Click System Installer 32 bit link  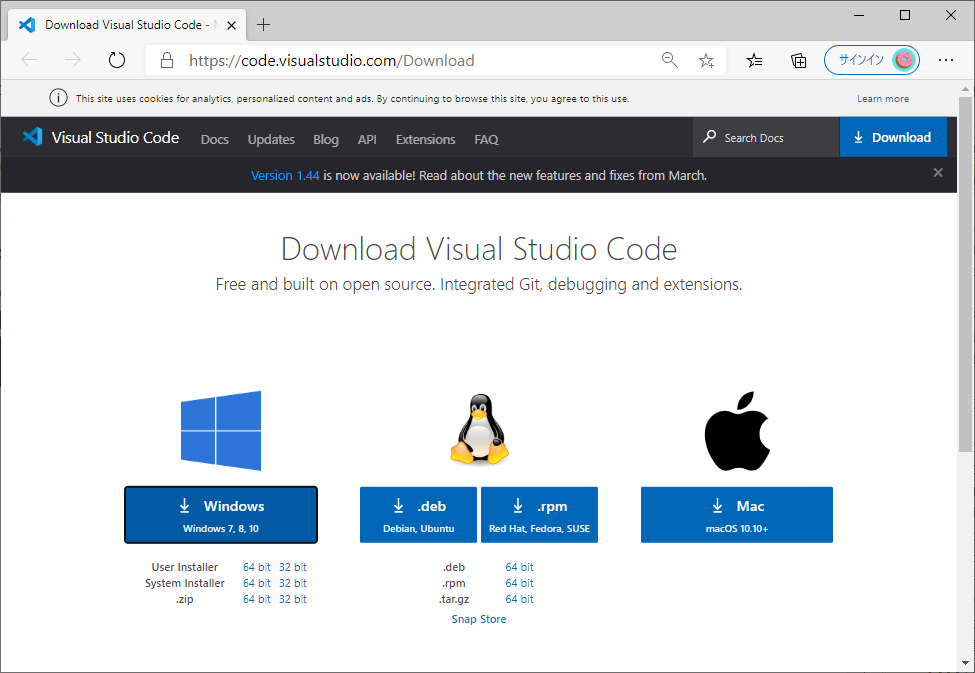(293, 583)
